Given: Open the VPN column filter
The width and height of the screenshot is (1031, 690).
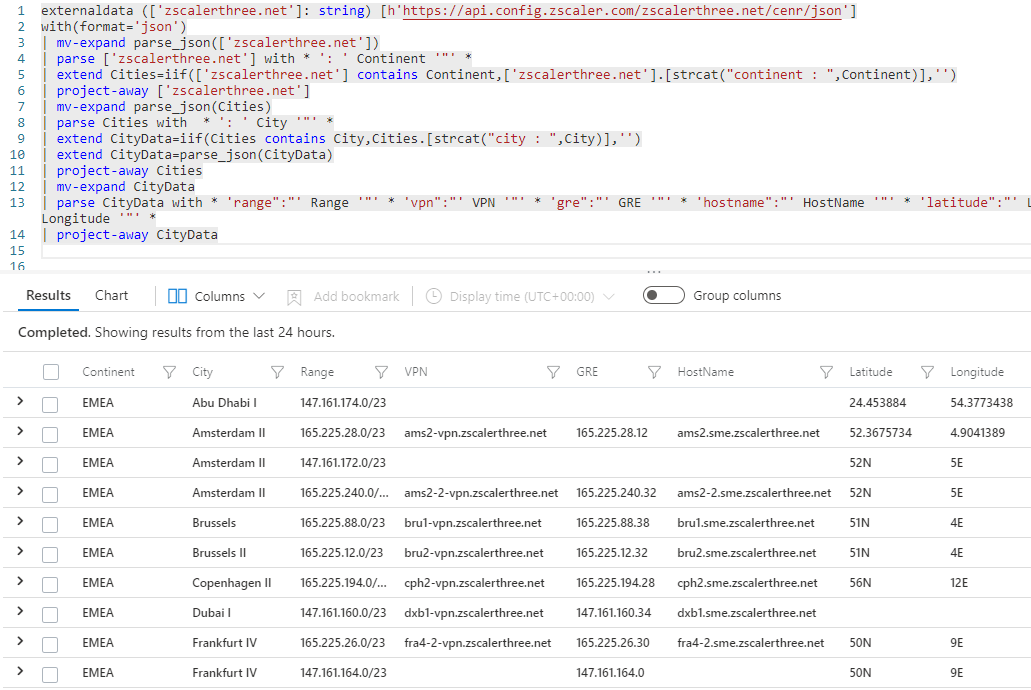Looking at the screenshot, I should pos(553,372).
